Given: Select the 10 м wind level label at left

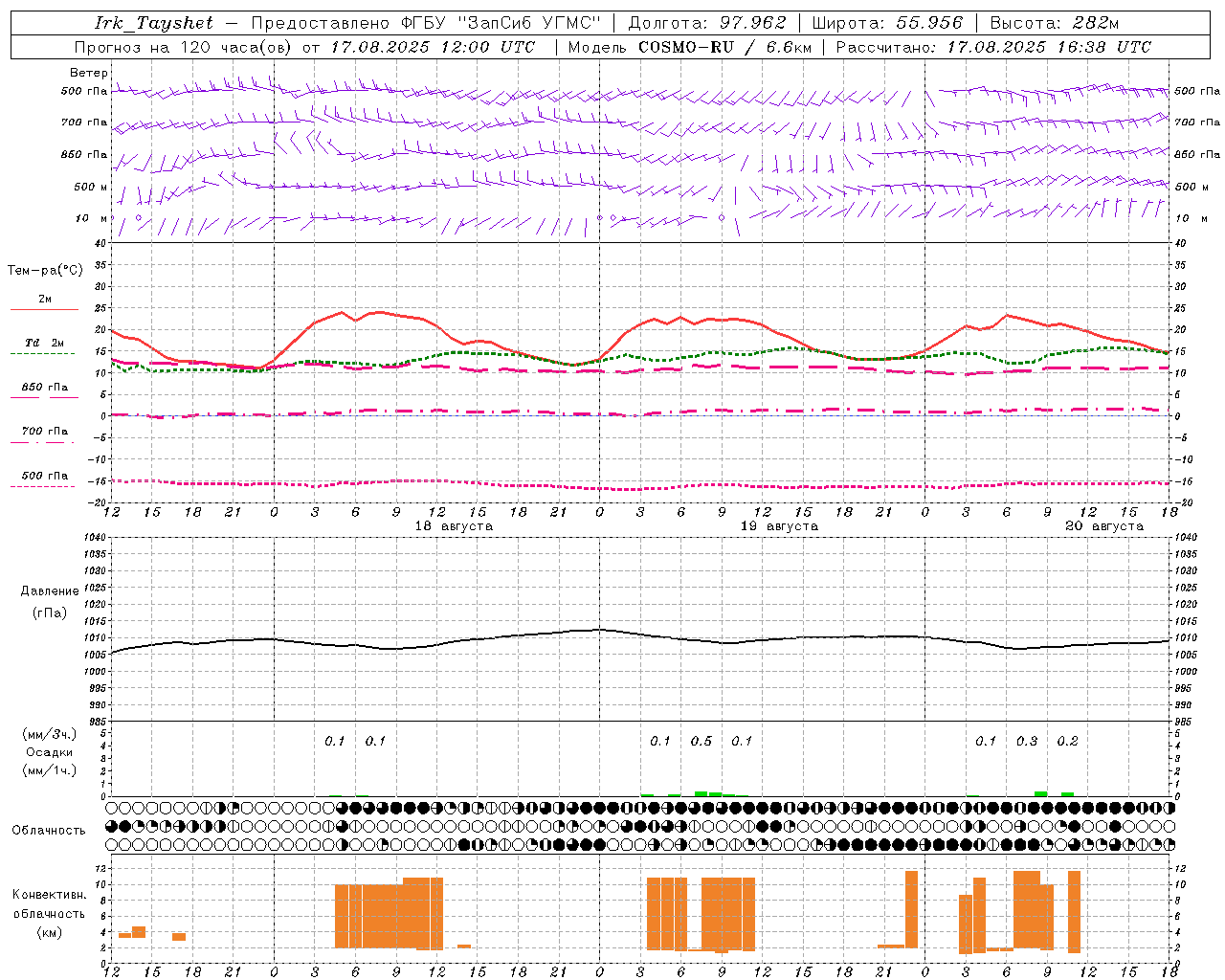Looking at the screenshot, I should point(92,218).
